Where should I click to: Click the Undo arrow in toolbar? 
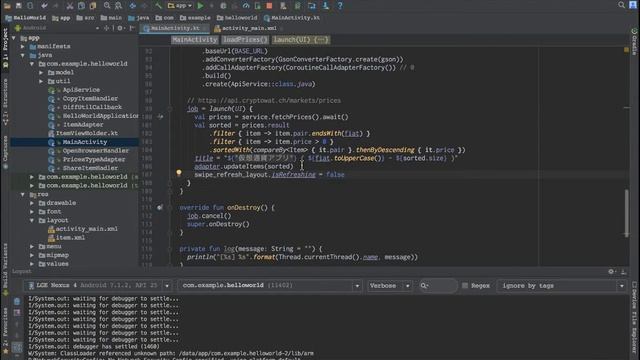[44, 6]
